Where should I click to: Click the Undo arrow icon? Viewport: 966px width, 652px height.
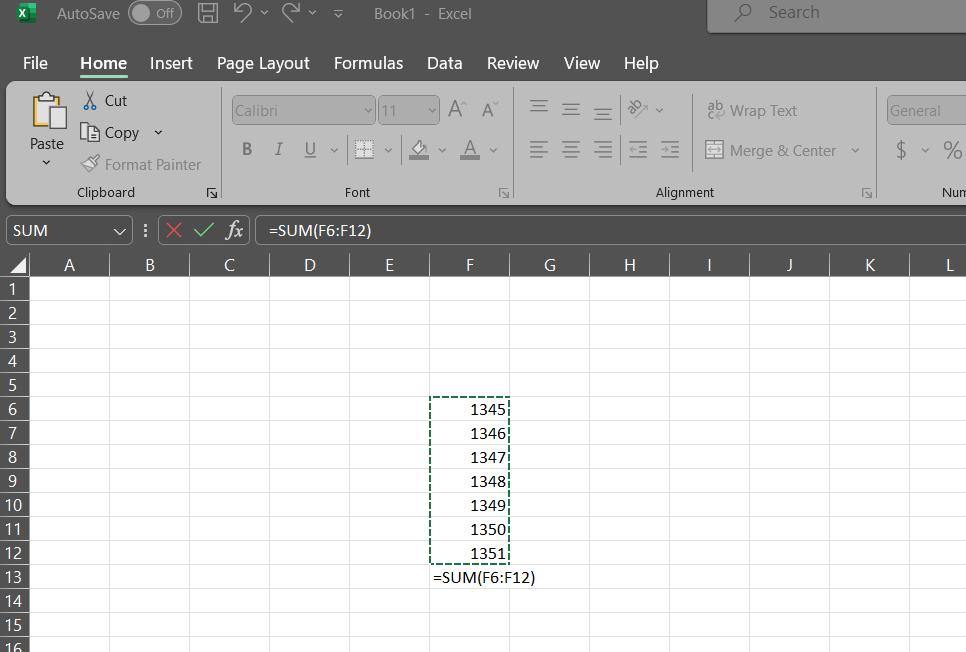pos(243,12)
